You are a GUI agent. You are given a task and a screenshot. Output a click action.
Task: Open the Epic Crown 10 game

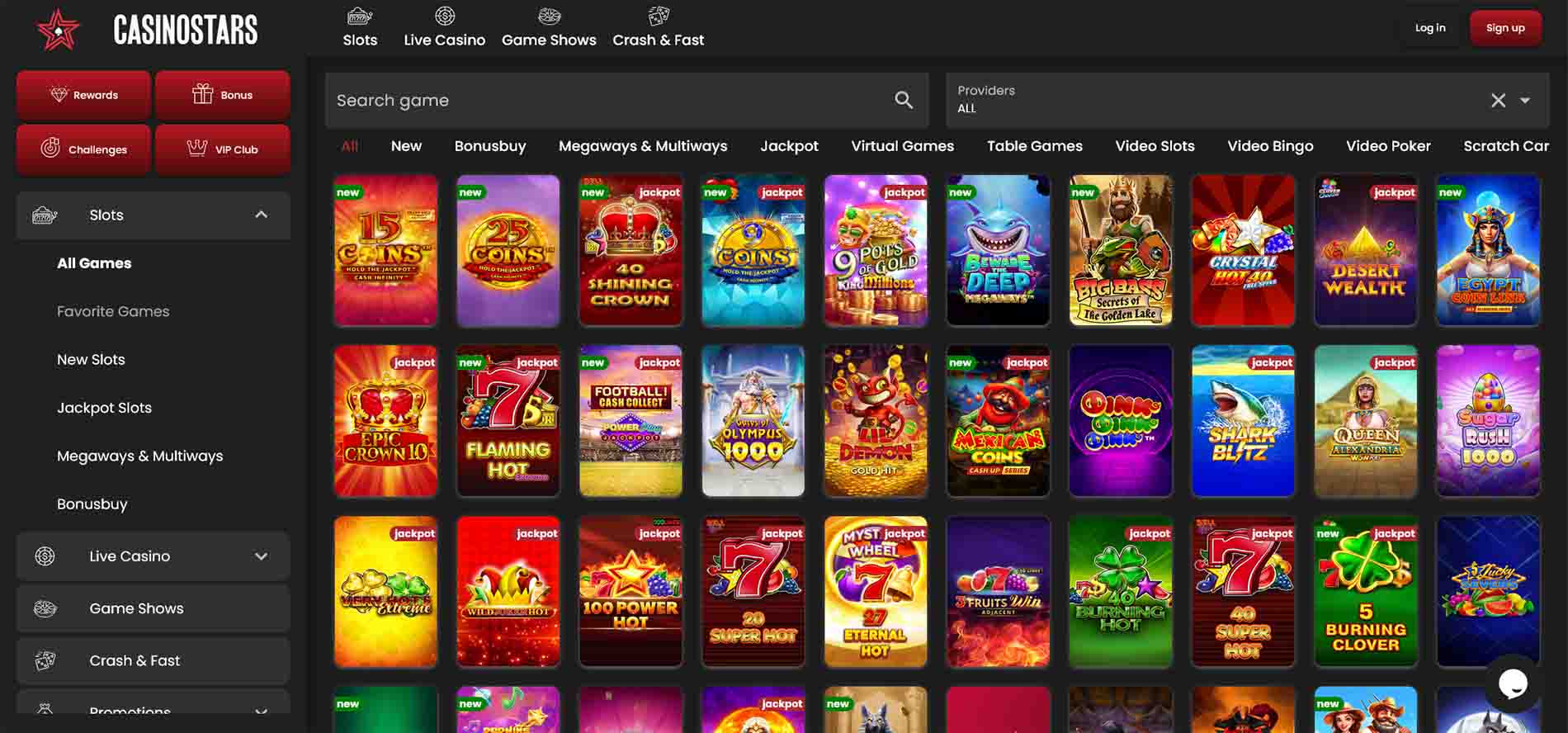pyautogui.click(x=385, y=421)
